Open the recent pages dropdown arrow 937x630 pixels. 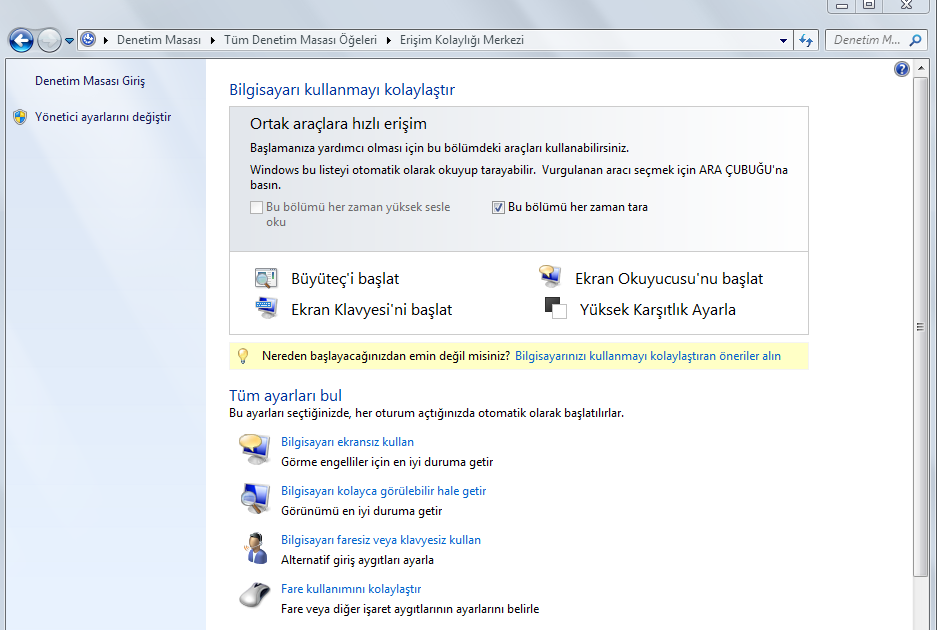(69, 41)
